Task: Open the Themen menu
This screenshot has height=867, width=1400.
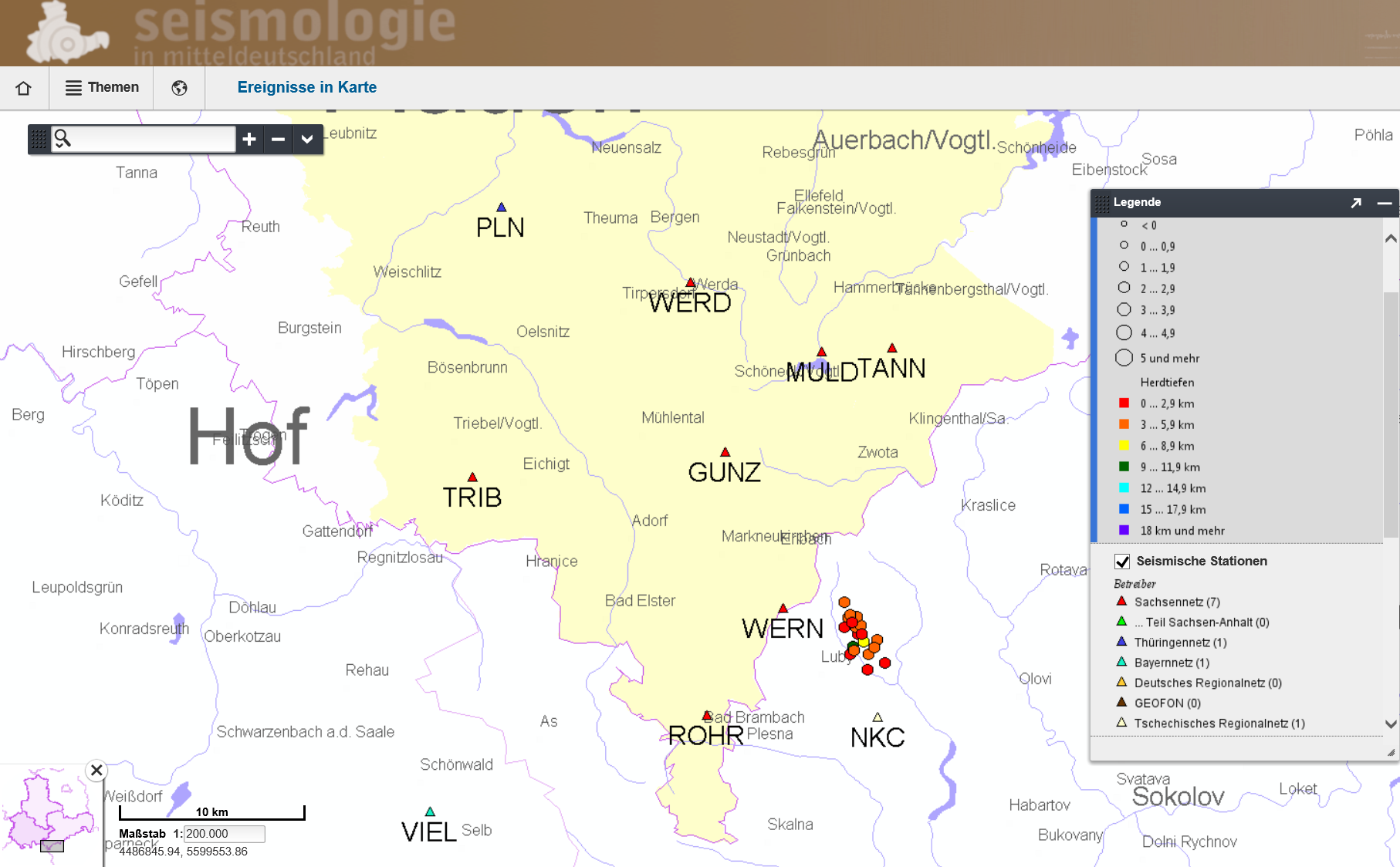Action: coord(102,88)
